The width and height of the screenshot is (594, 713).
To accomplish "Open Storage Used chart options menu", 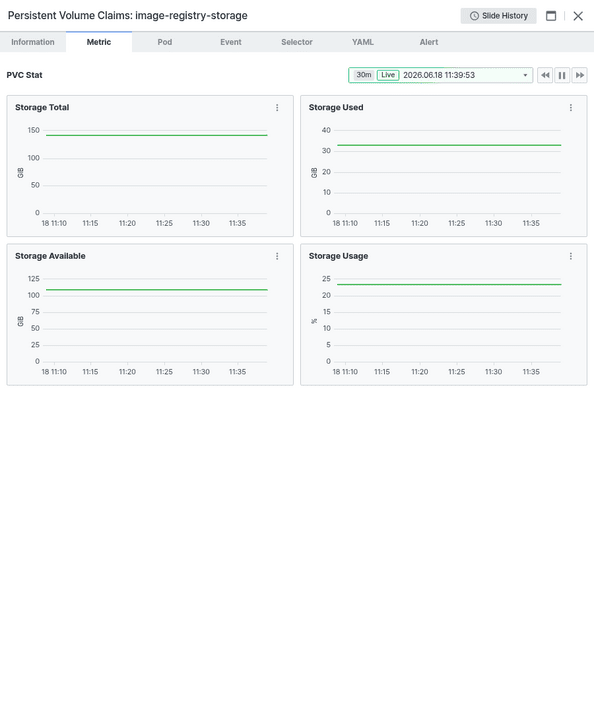I will click(571, 108).
